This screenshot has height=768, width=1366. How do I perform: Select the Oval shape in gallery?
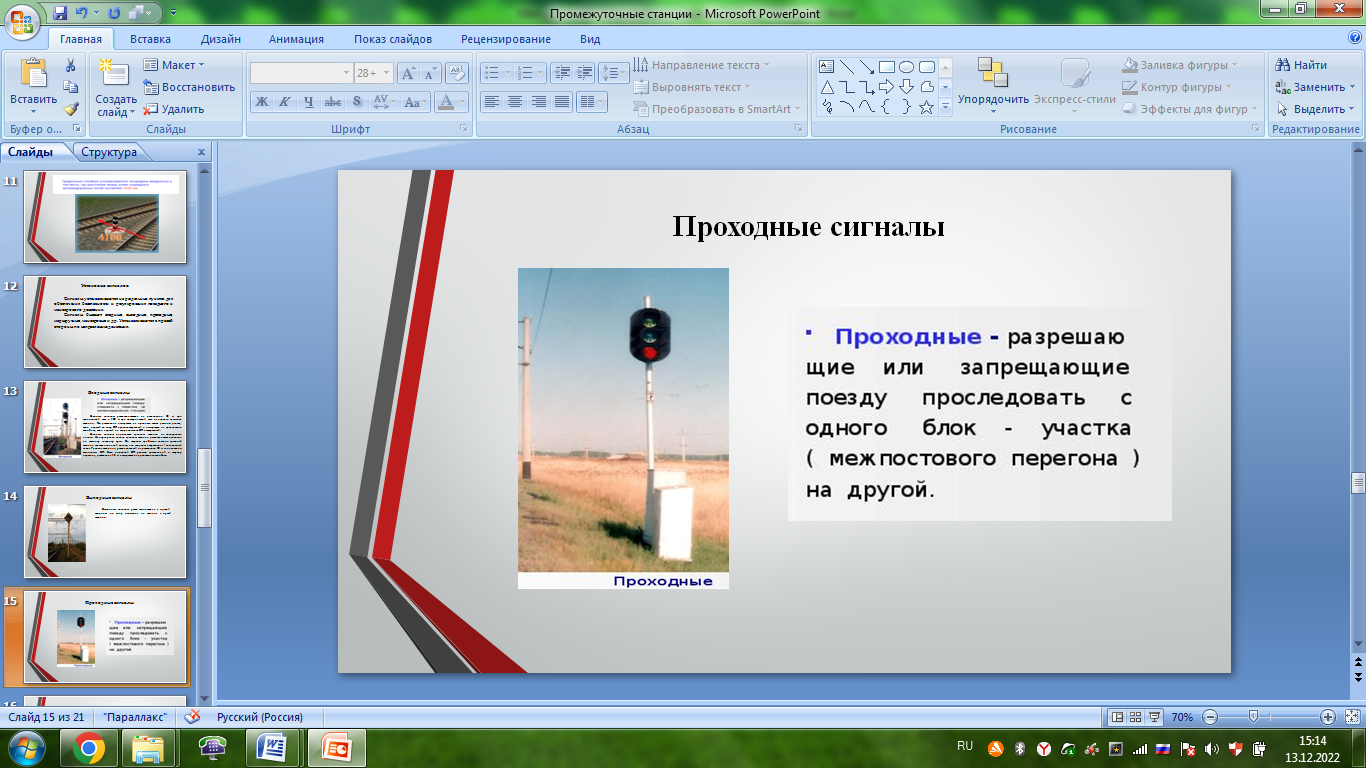(906, 67)
